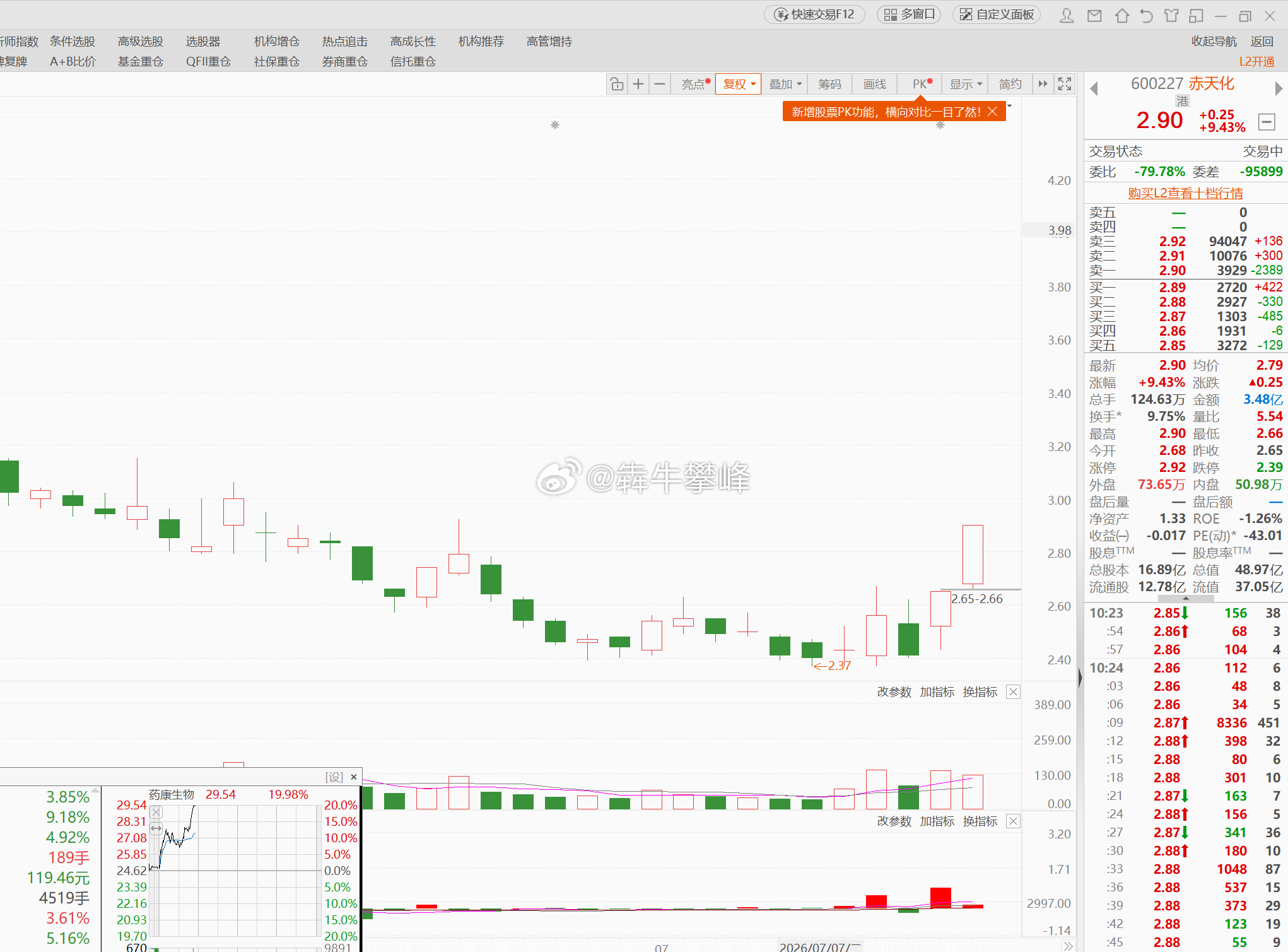Open mini chart settings [设]

pos(334,777)
